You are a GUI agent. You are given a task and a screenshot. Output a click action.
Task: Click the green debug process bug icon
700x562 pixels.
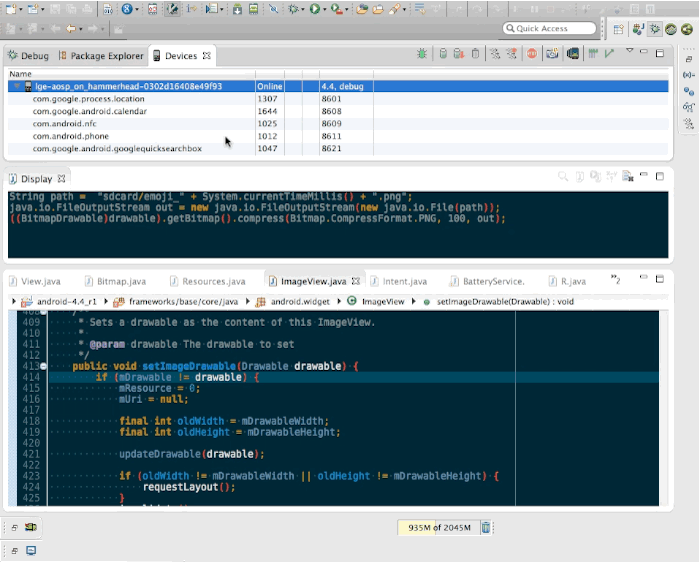[x=421, y=54]
